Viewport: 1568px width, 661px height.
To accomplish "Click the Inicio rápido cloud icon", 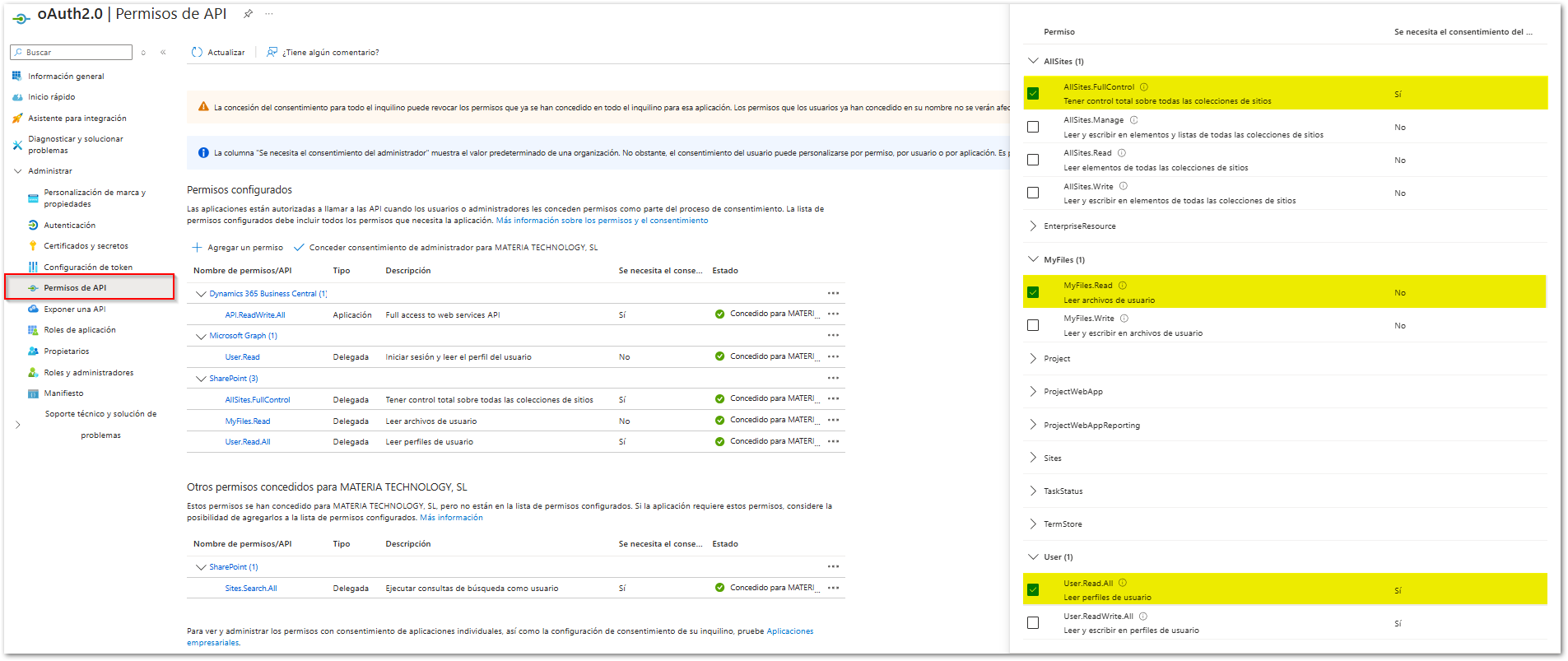I will point(17,97).
